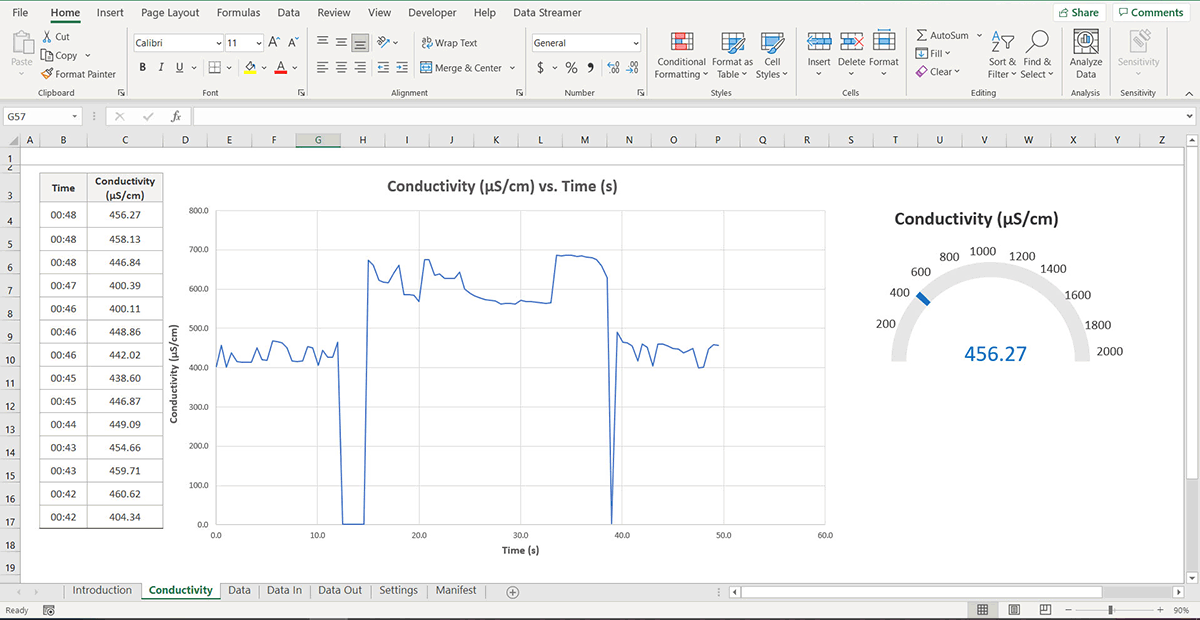Increase decimal places
1200x620 pixels.
(x=613, y=68)
